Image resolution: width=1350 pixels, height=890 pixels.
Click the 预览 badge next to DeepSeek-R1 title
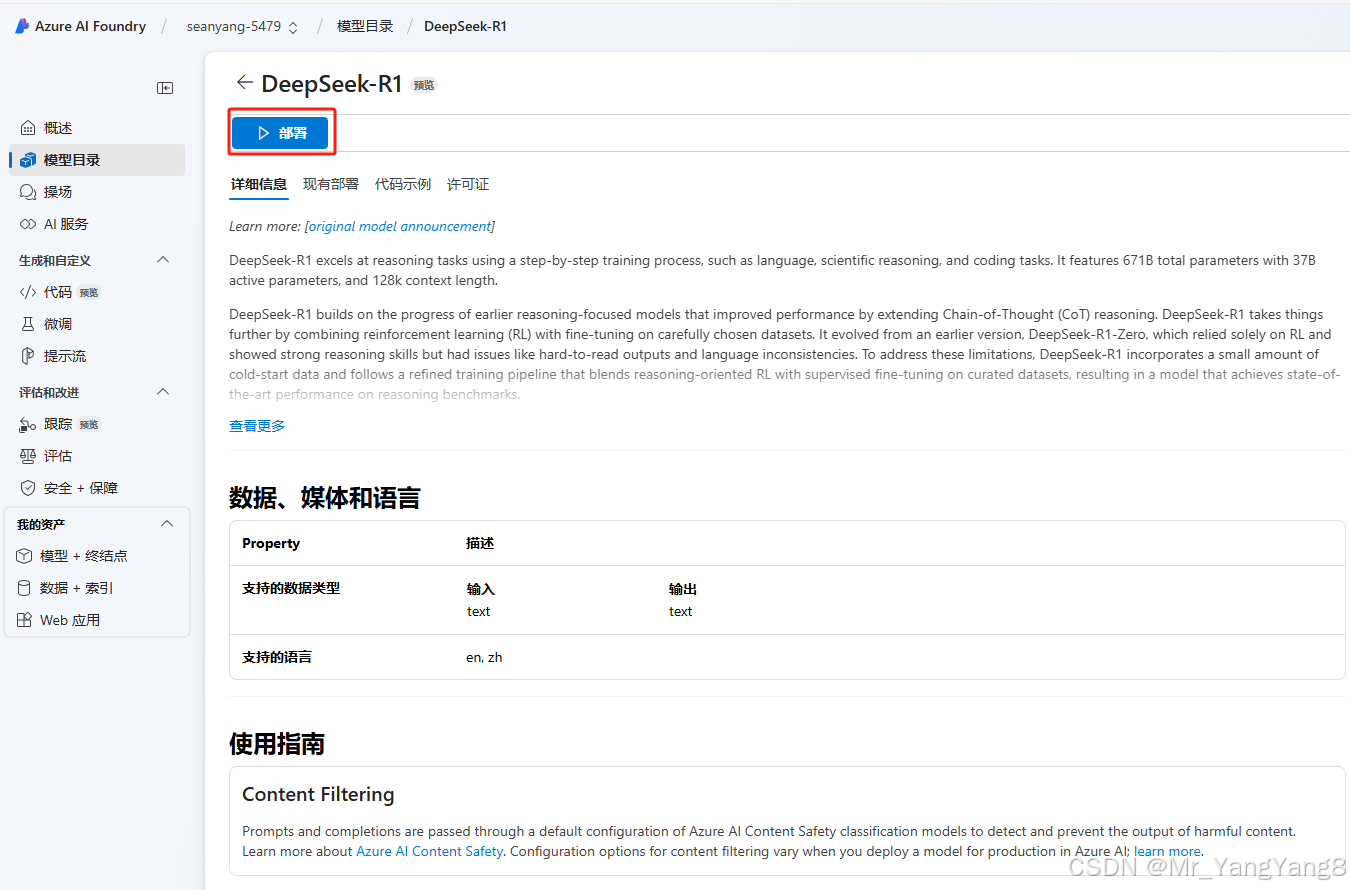424,86
